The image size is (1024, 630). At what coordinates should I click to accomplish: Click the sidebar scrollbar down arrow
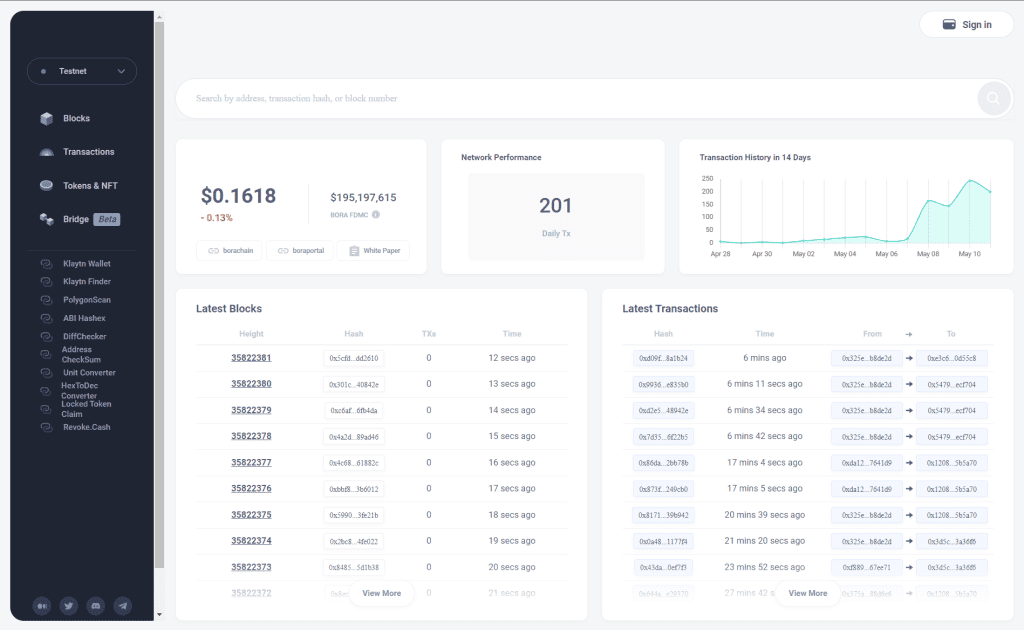pos(159,614)
